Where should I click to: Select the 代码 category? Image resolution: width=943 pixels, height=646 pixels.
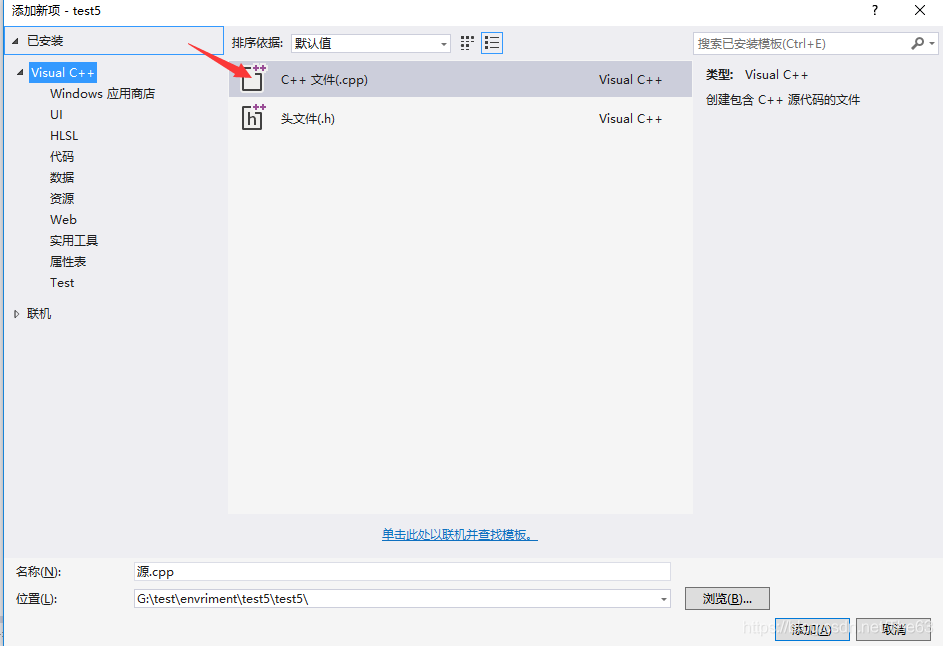(x=62, y=157)
